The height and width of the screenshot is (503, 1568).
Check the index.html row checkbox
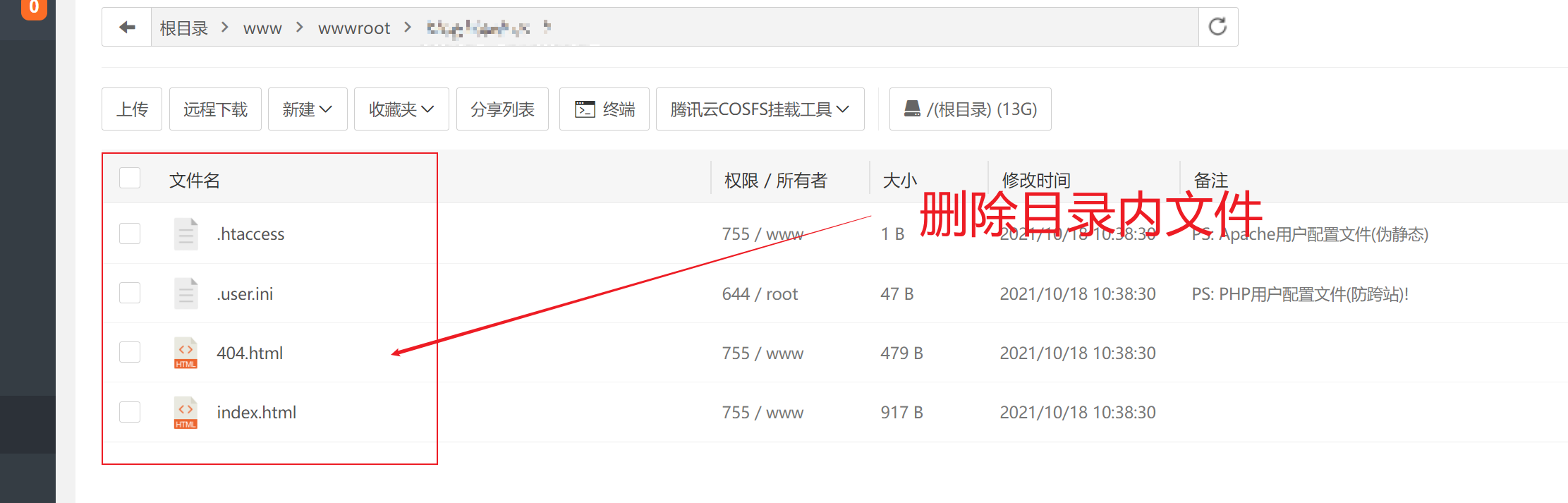[130, 412]
